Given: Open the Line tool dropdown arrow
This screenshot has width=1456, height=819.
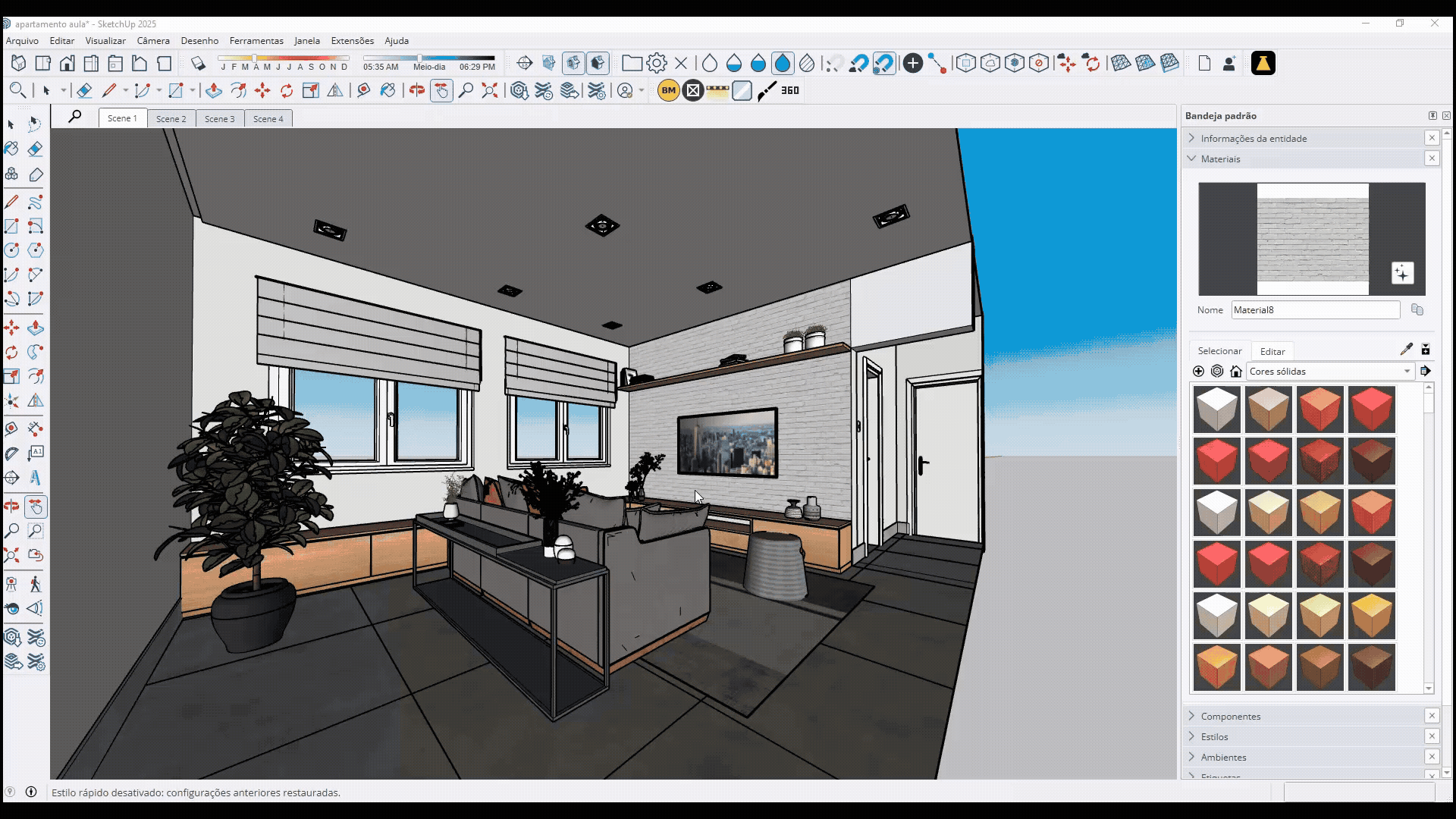Looking at the screenshot, I should coord(126,91).
